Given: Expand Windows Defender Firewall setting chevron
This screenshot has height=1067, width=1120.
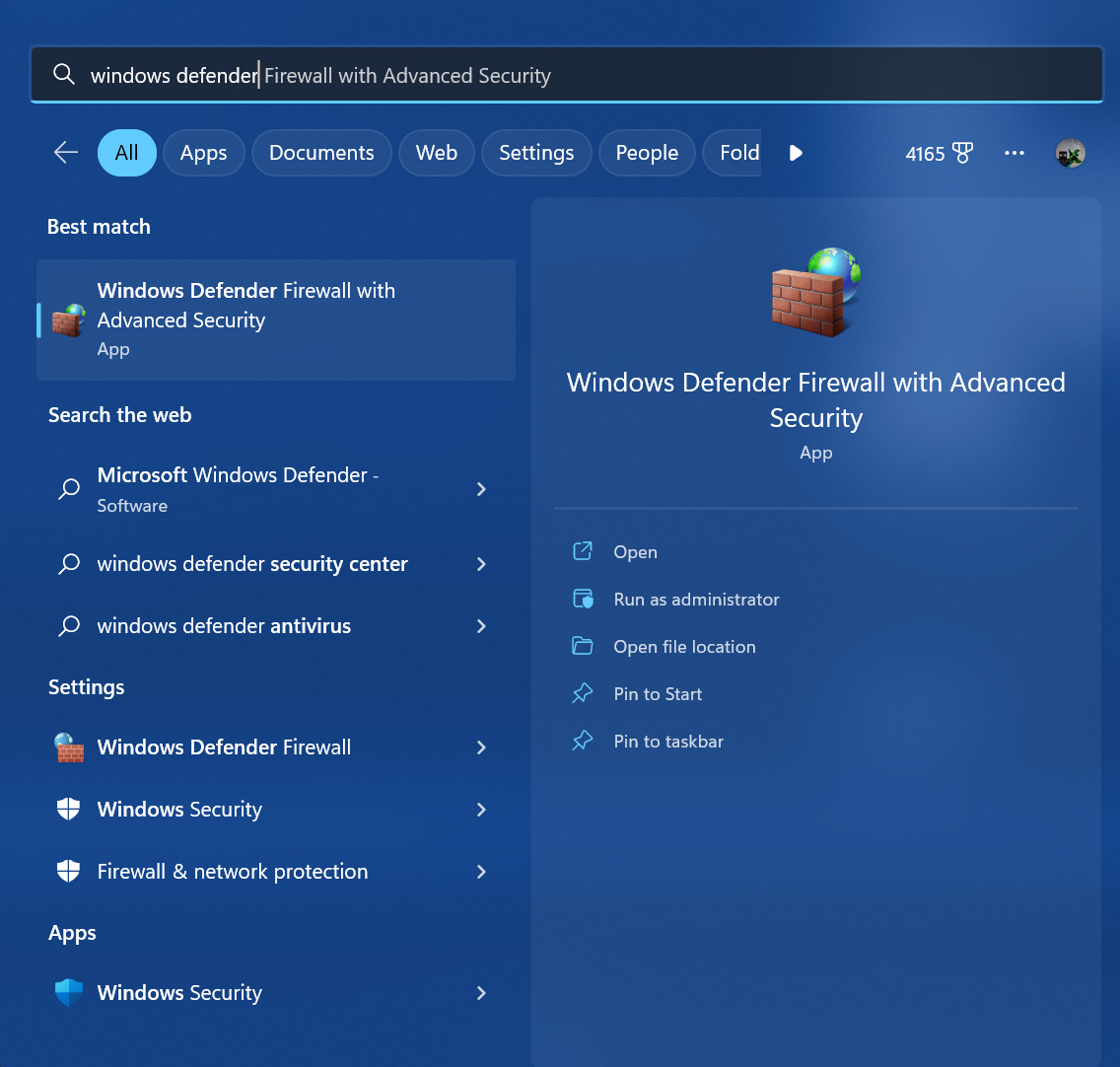Looking at the screenshot, I should click(x=481, y=747).
